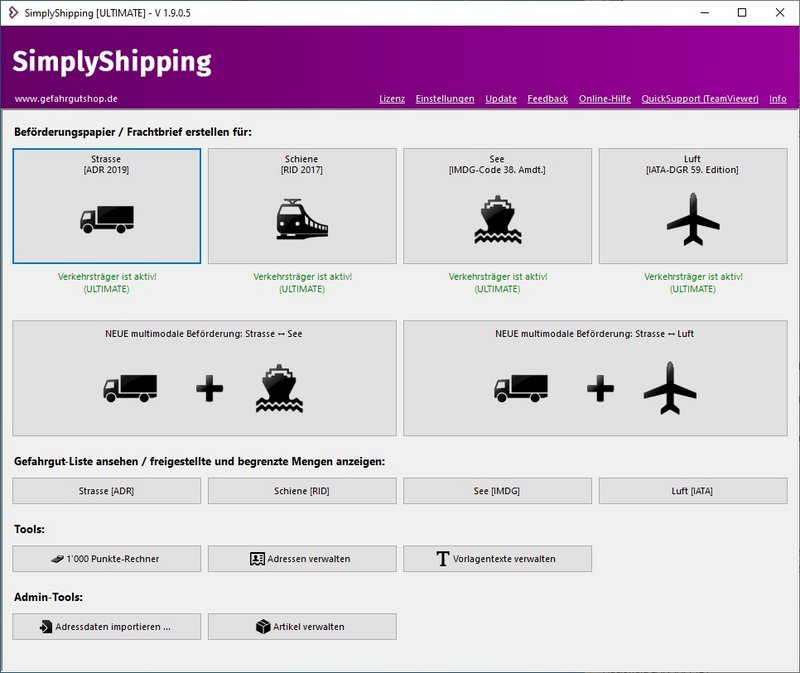View the Strasse [ADR] dangerous goods list
The width and height of the screenshot is (800, 673).
pyautogui.click(x=106, y=491)
